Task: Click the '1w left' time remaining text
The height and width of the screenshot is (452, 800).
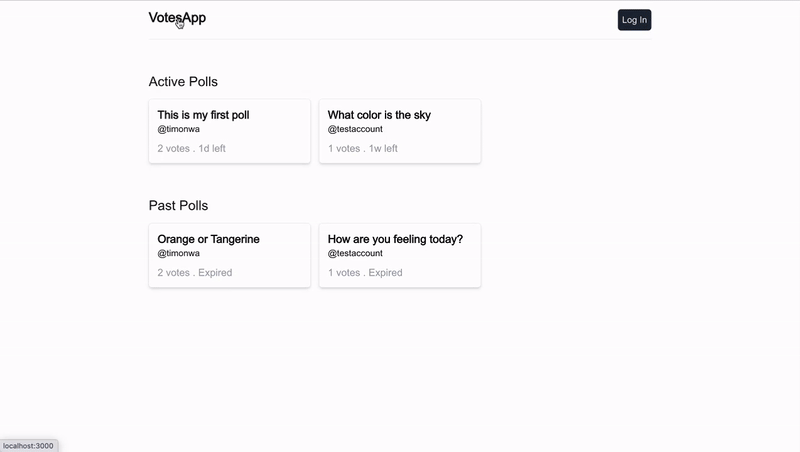Action: point(383,148)
